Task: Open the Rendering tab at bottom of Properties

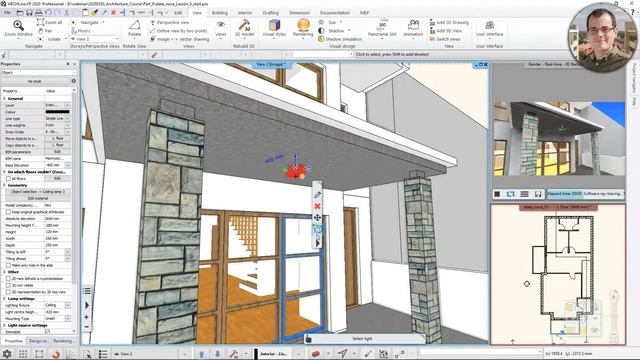Action: [x=63, y=341]
